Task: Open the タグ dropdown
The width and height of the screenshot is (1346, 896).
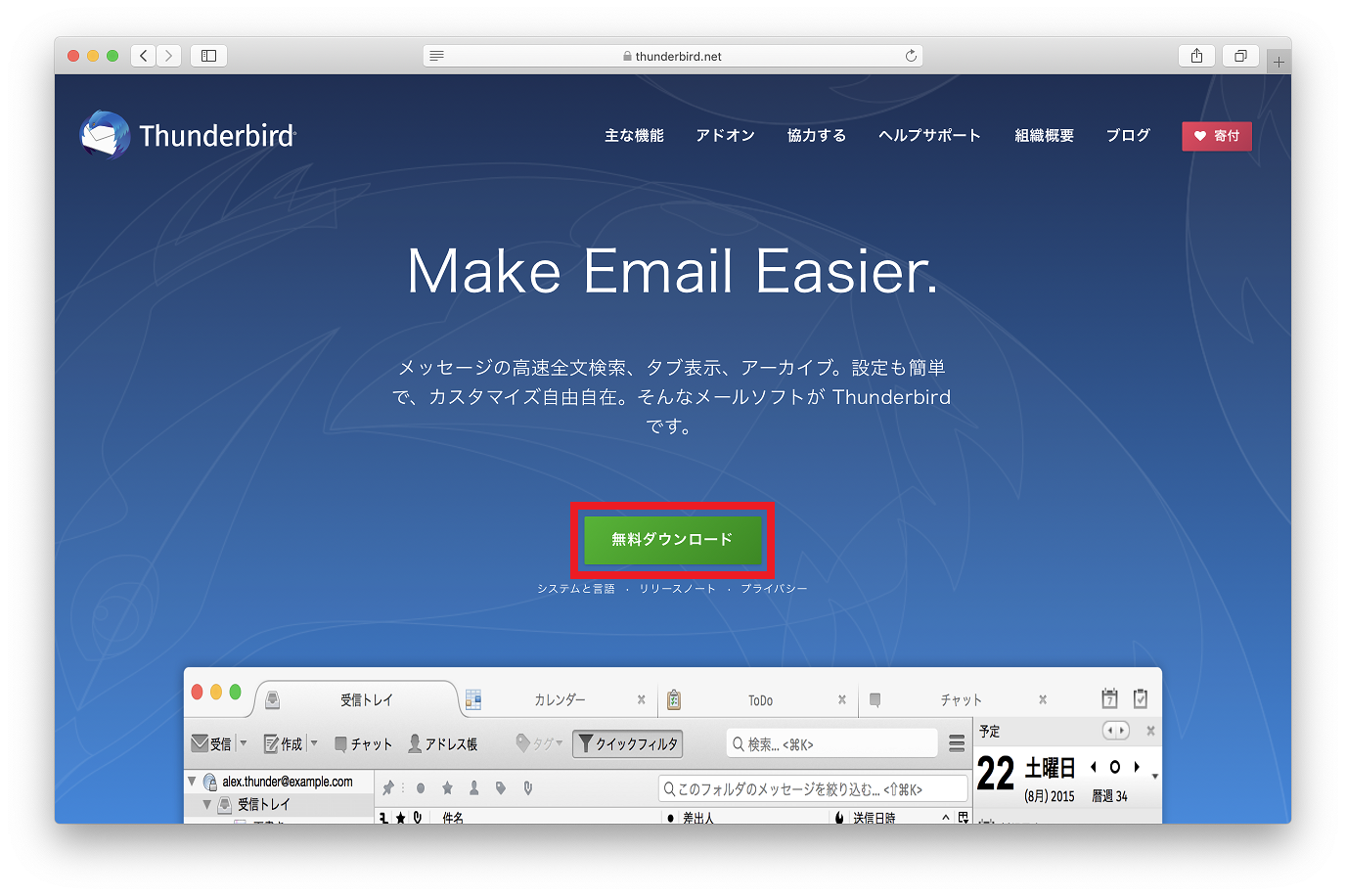Action: point(539,744)
